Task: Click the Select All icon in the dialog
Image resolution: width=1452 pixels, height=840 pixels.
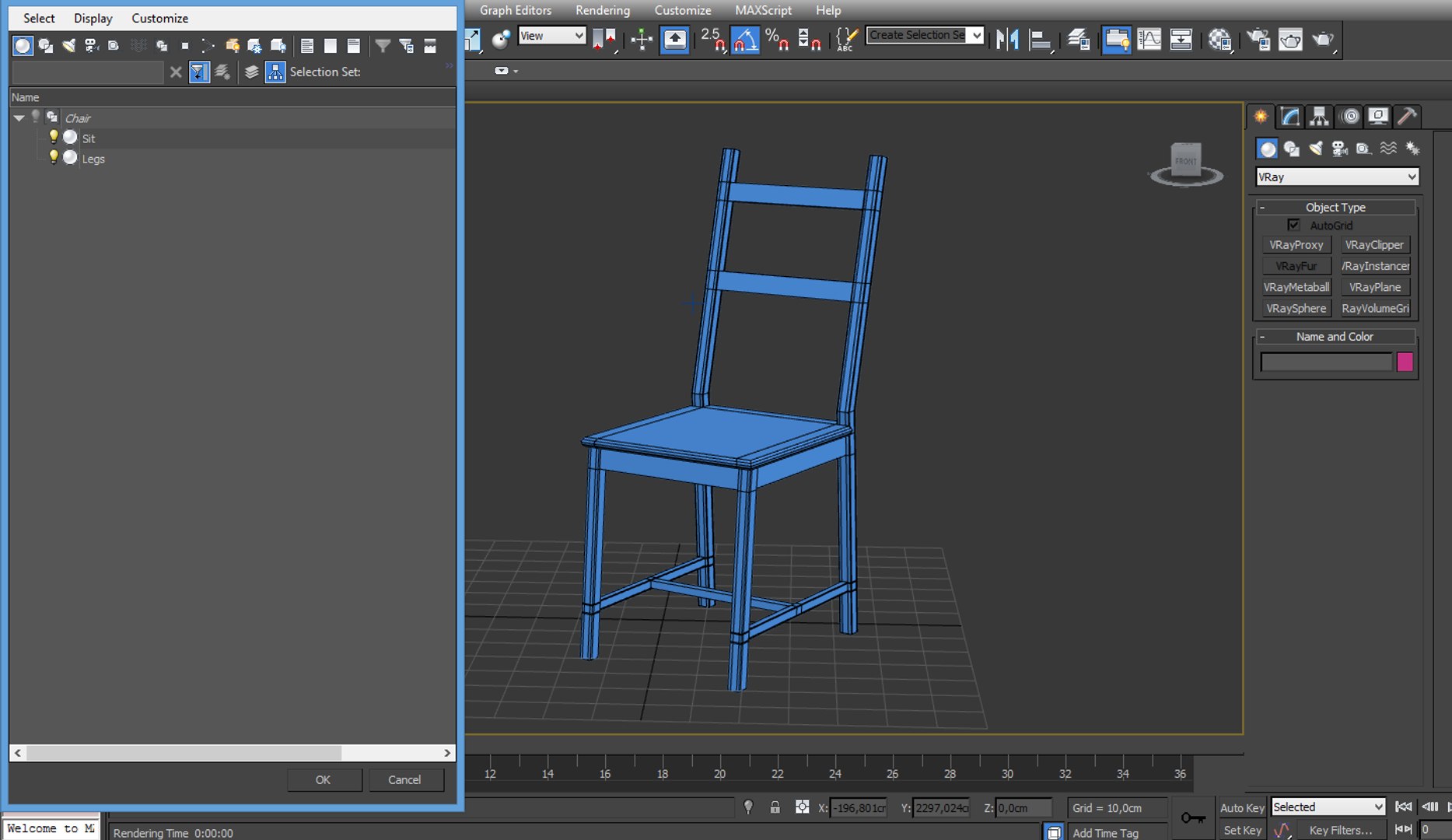Action: click(x=307, y=46)
